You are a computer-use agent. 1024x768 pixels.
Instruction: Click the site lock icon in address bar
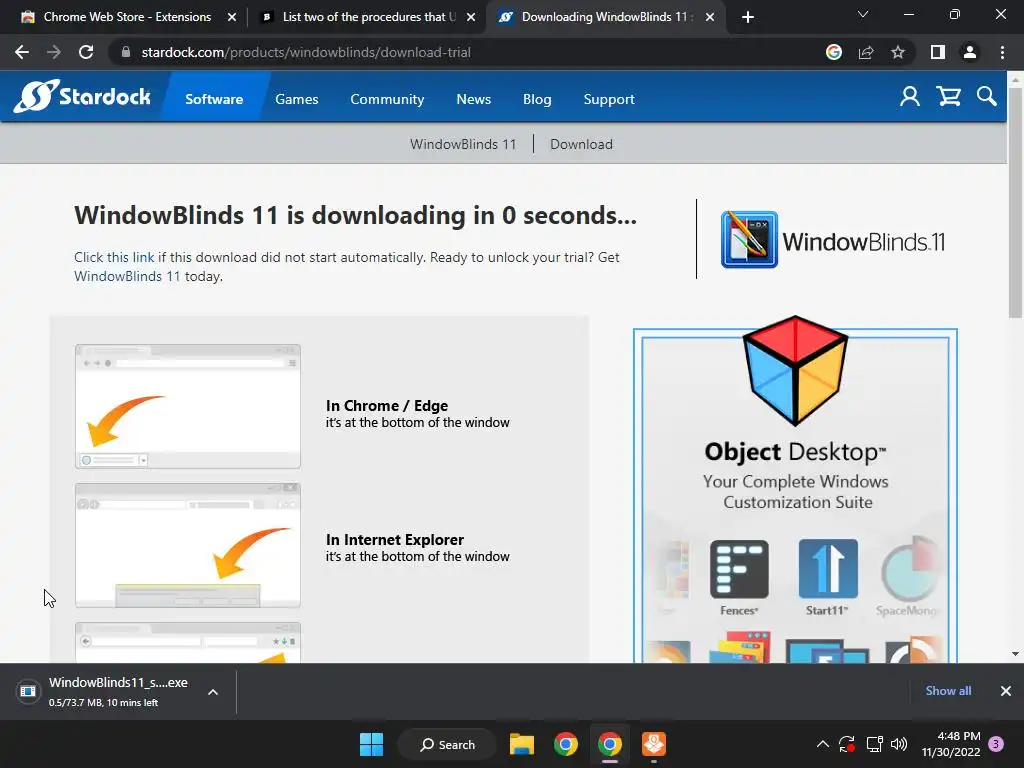(x=126, y=52)
